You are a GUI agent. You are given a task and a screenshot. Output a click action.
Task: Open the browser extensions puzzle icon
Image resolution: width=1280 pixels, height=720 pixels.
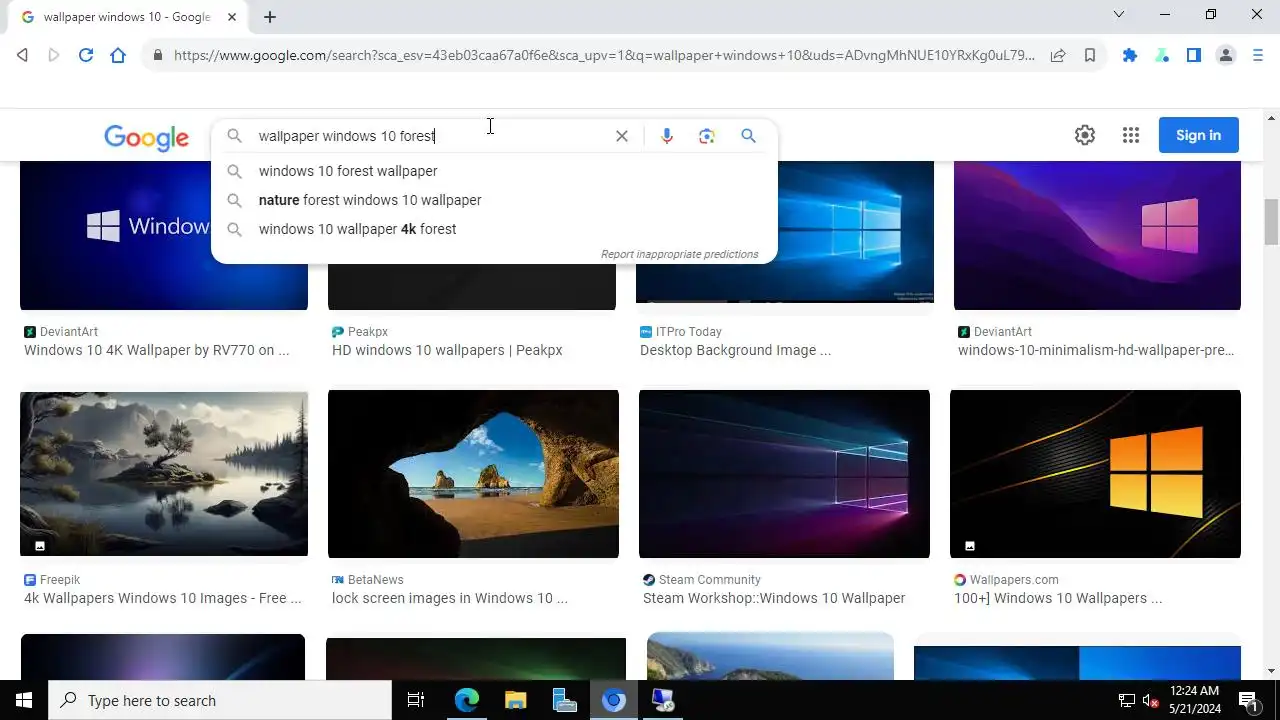click(x=1130, y=56)
